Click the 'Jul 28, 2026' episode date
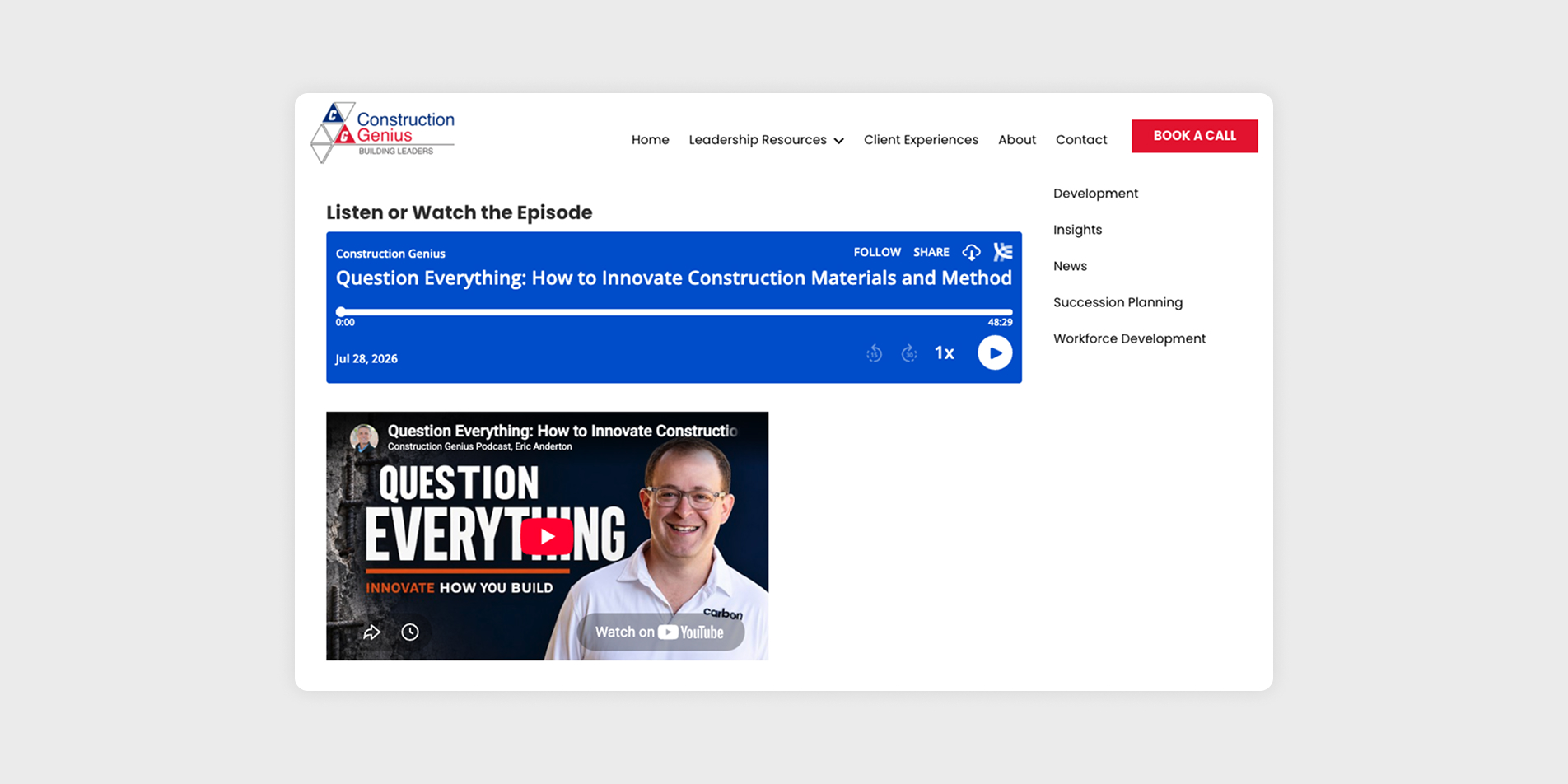This screenshot has height=784, width=1568. [366, 359]
